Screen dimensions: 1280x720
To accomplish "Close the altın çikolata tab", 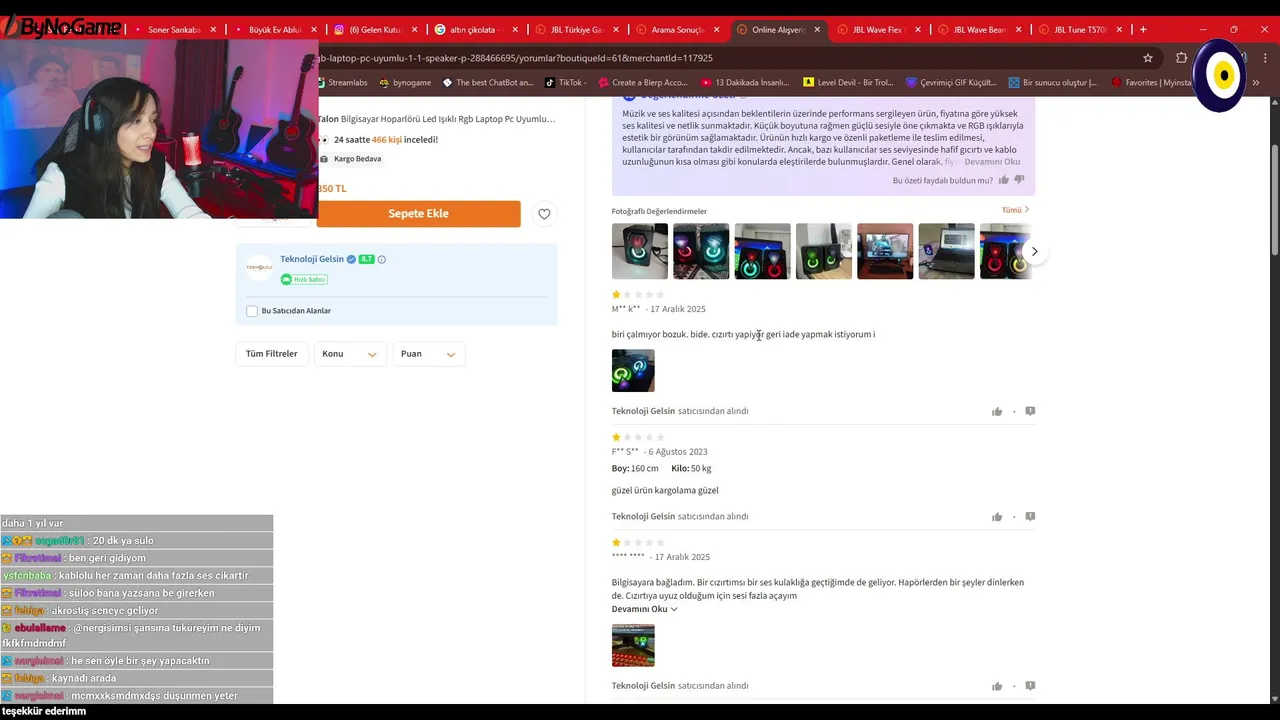I will pyautogui.click(x=515, y=30).
